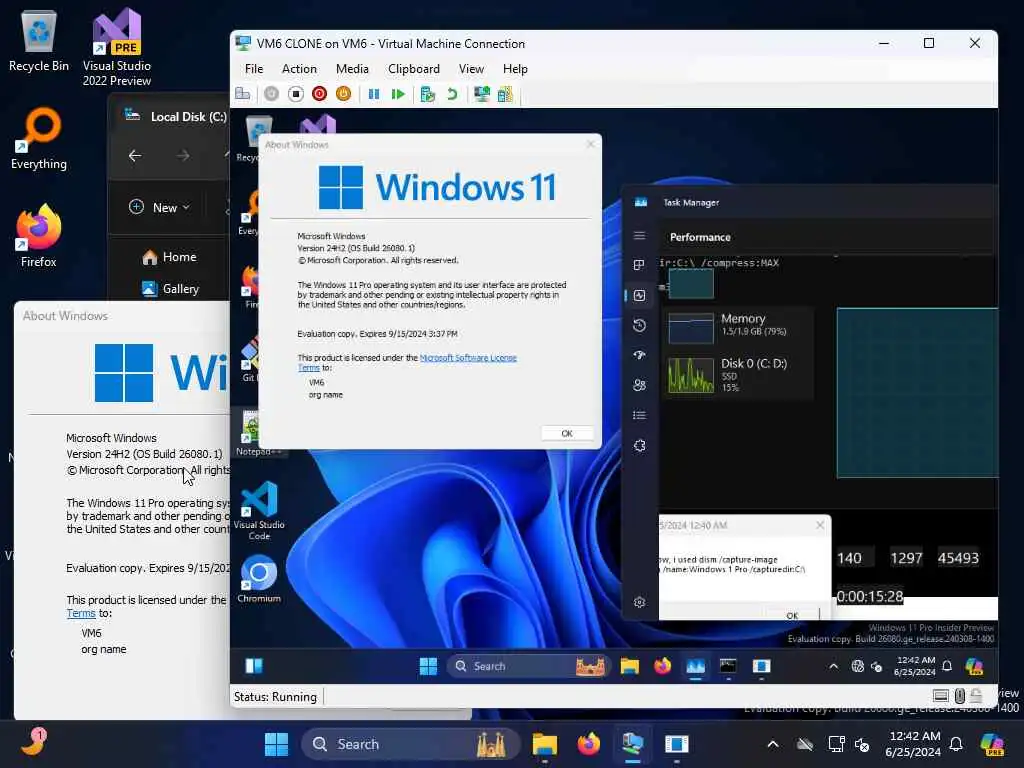The height and width of the screenshot is (768, 1024).
Task: Open Details page in Task Manager sidebar
Action: [639, 415]
